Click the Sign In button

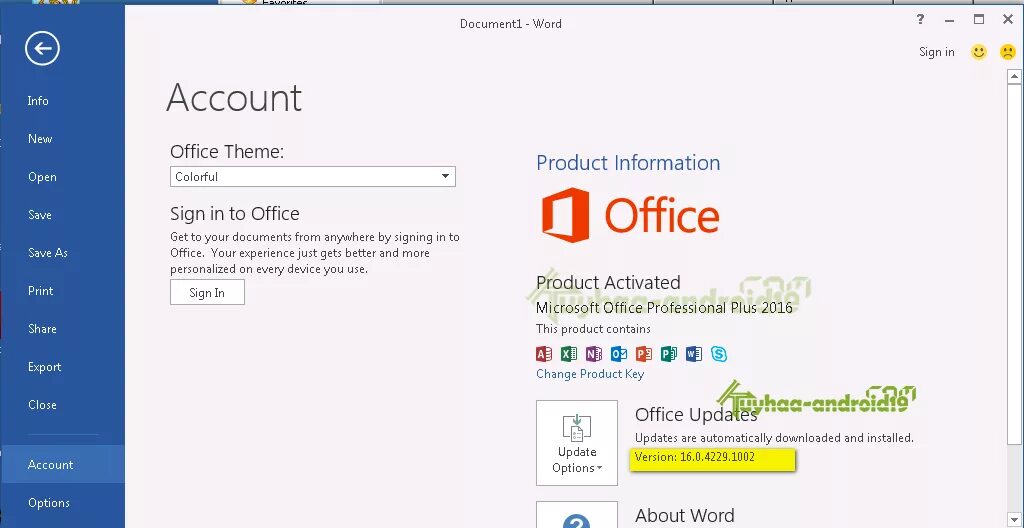[207, 292]
